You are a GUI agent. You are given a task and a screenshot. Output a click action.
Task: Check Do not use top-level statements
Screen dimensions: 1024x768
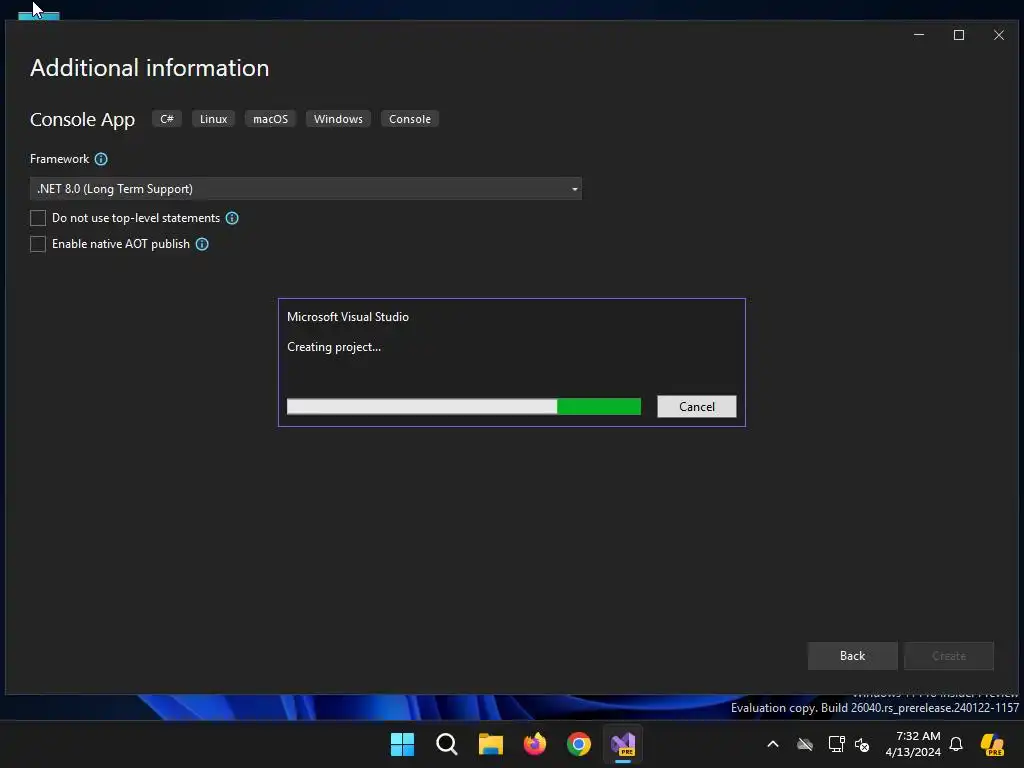pos(38,218)
